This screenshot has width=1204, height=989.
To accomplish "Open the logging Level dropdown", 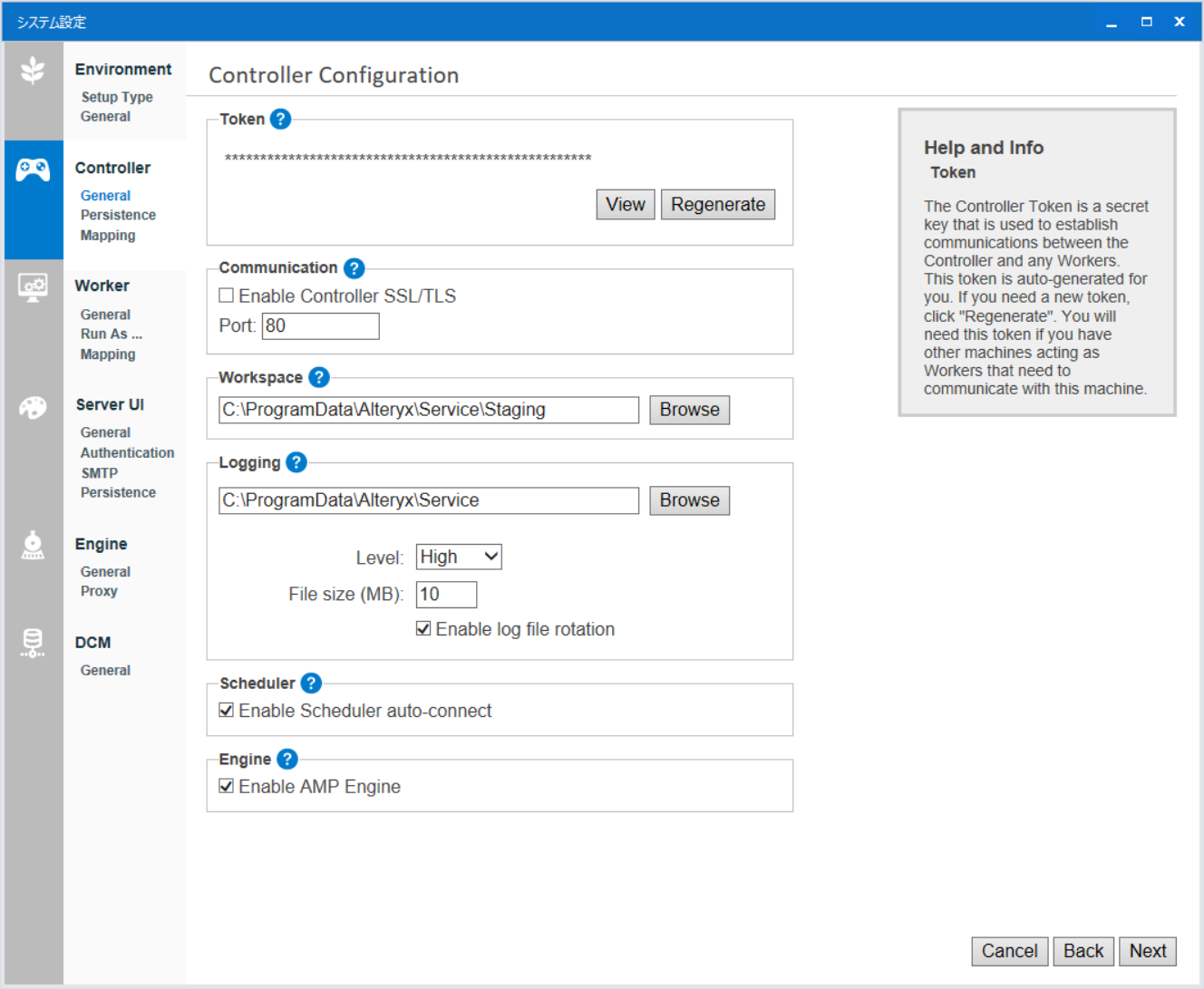I will (458, 557).
